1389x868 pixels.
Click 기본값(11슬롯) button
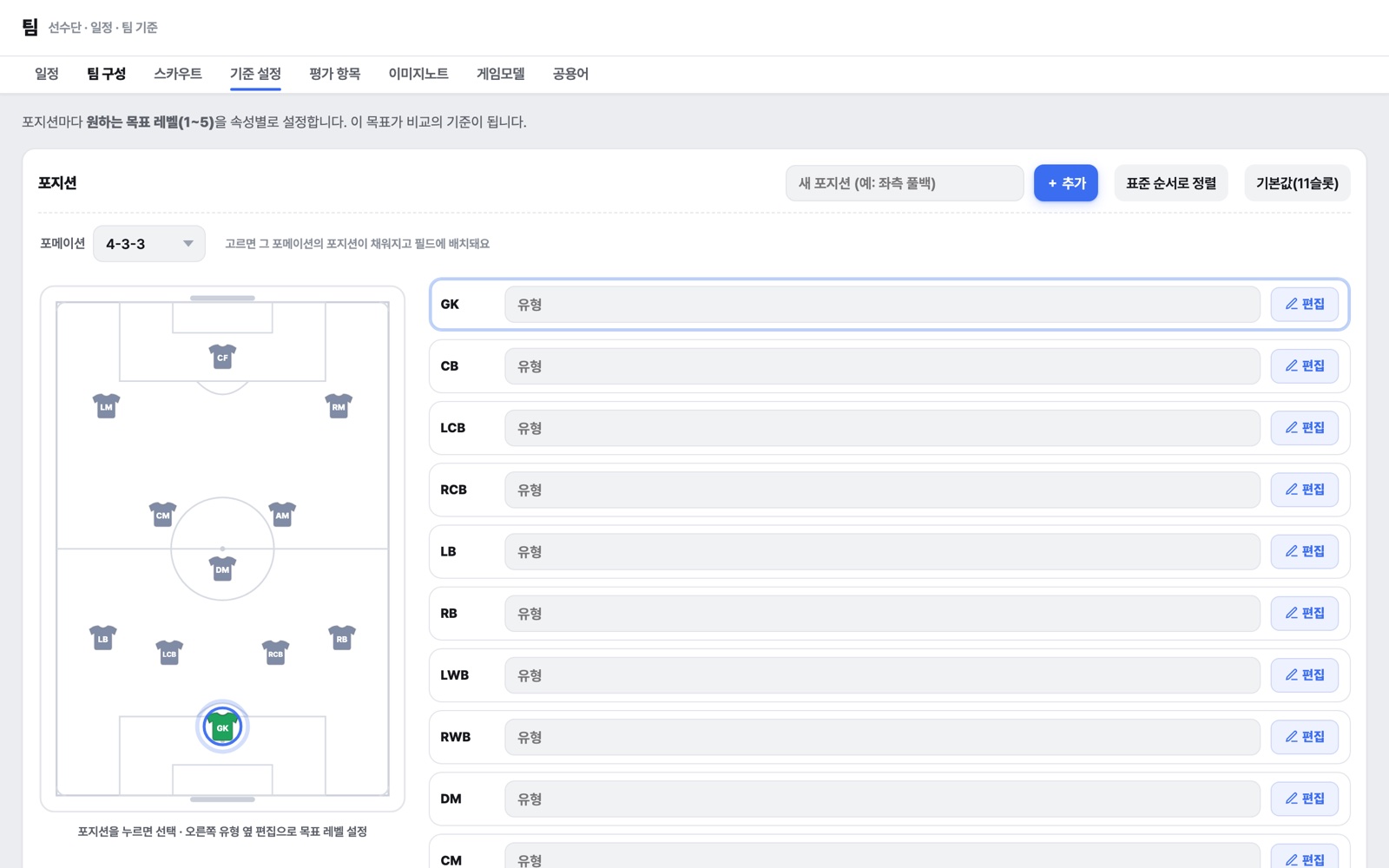click(x=1297, y=183)
